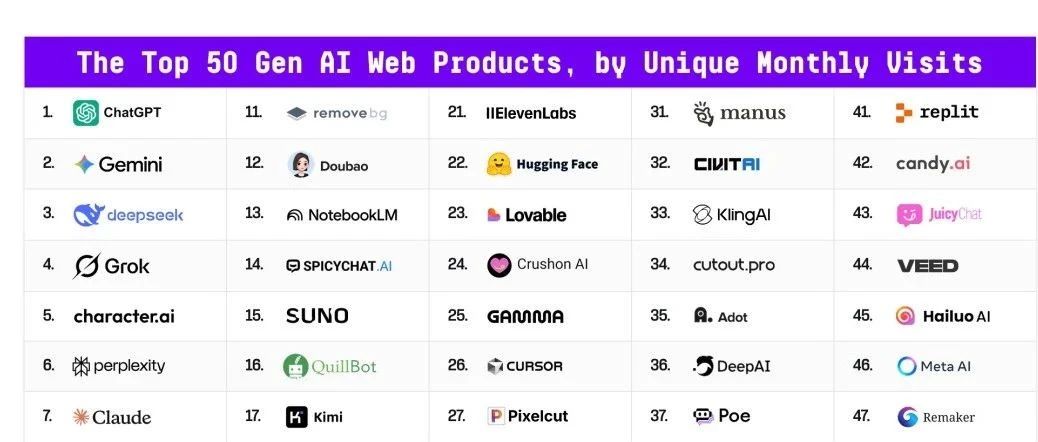Click the JuicyChat pink bubble icon
Image resolution: width=1038 pixels, height=442 pixels.
[x=910, y=215]
